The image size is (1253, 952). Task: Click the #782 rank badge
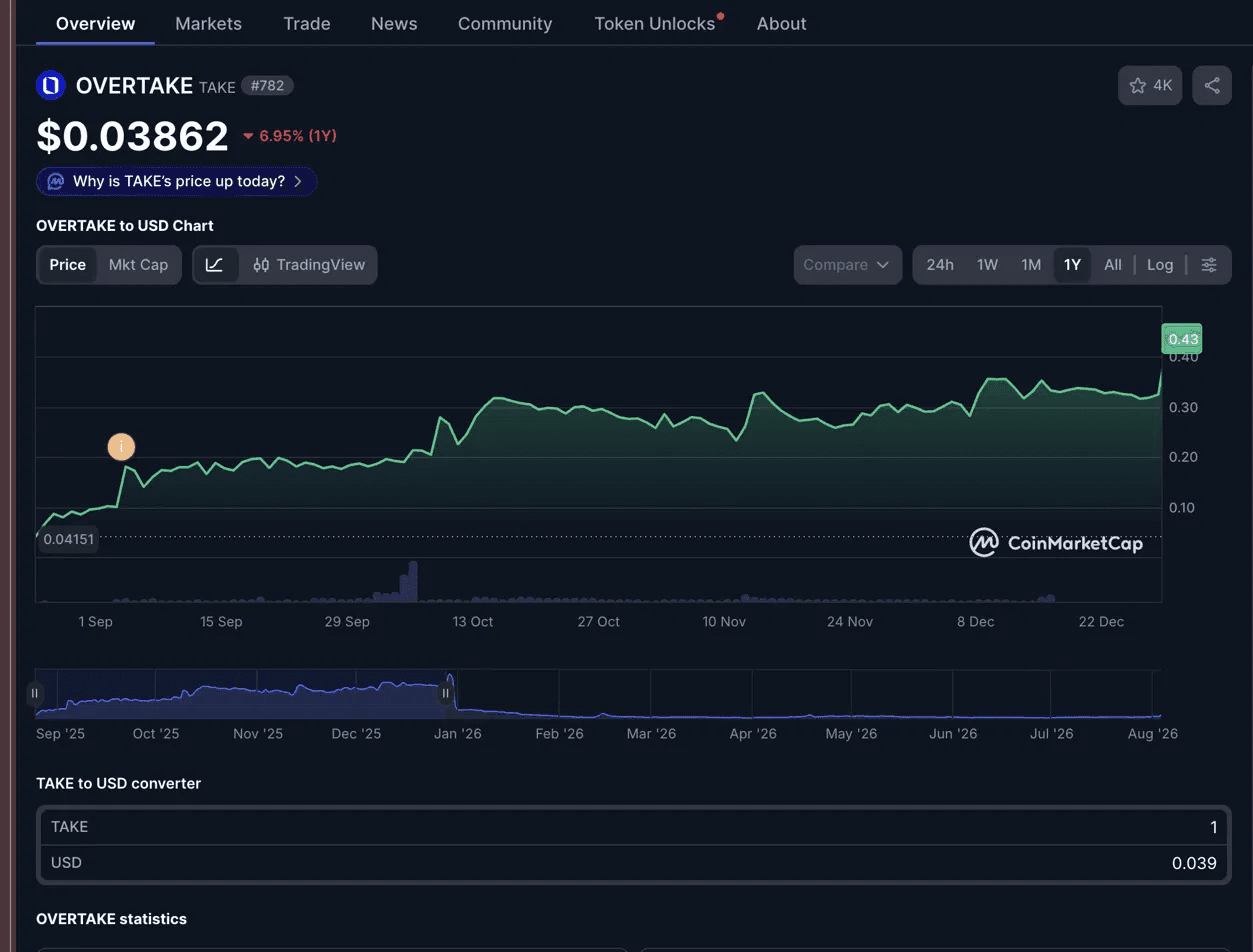(x=267, y=86)
